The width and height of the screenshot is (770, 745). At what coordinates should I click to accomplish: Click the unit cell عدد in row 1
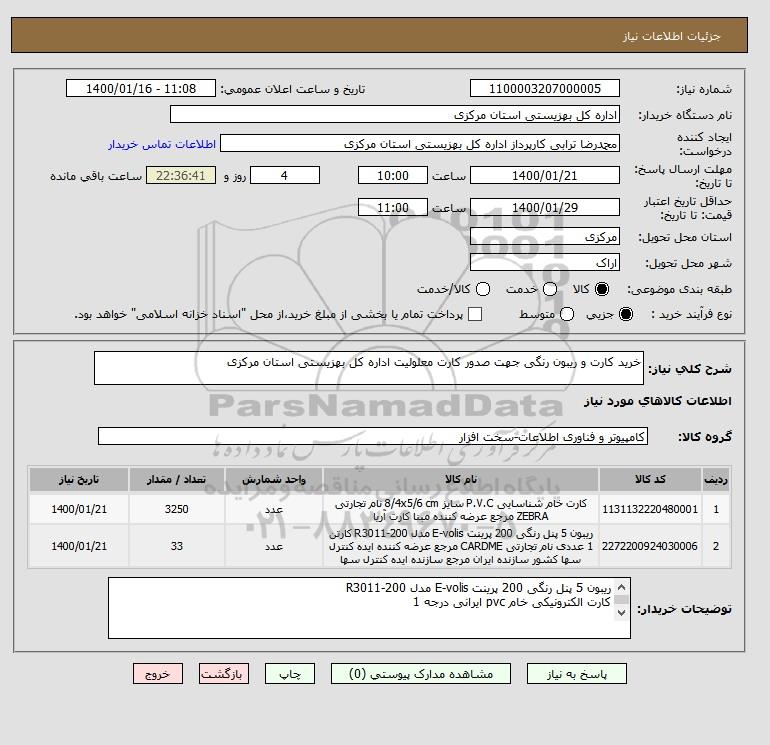click(x=274, y=509)
